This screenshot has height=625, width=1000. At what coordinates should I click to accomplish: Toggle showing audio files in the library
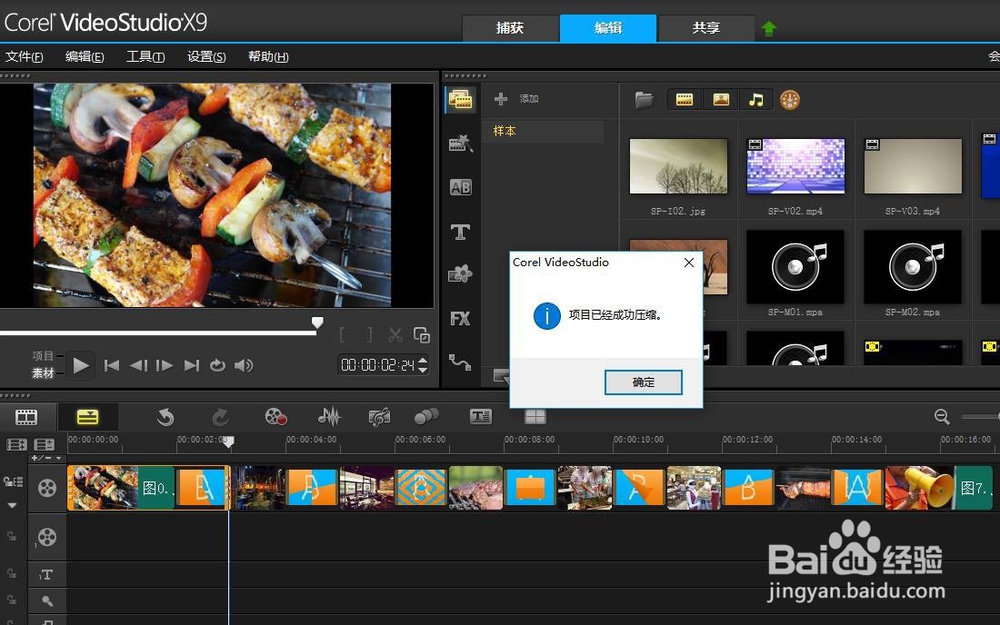pos(756,99)
